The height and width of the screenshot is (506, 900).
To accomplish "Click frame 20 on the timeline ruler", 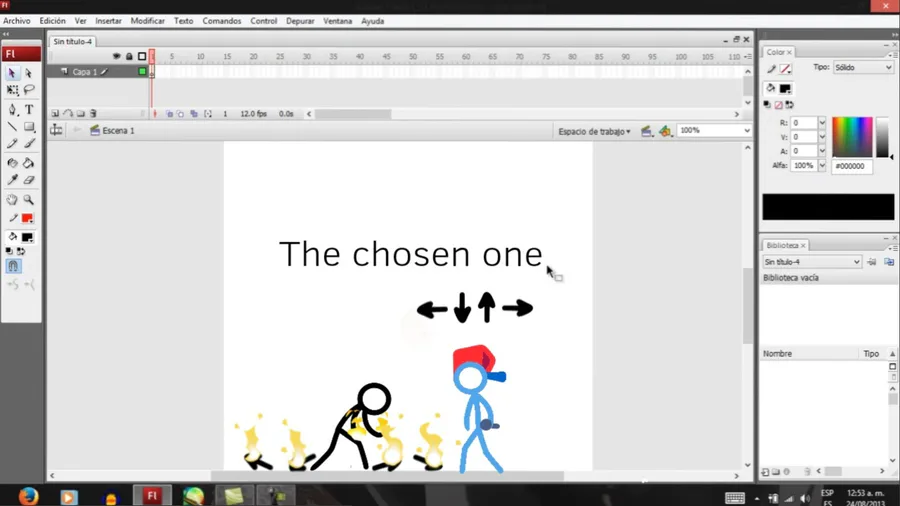I will 253,56.
